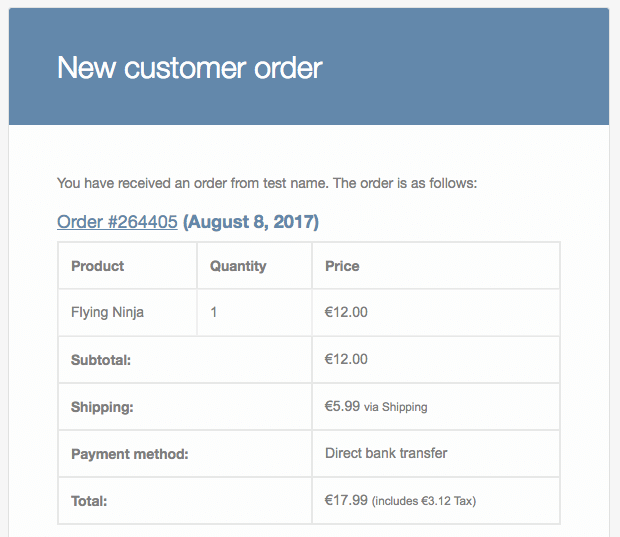Click the Payment method label
Image resolution: width=620 pixels, height=537 pixels.
tap(130, 454)
